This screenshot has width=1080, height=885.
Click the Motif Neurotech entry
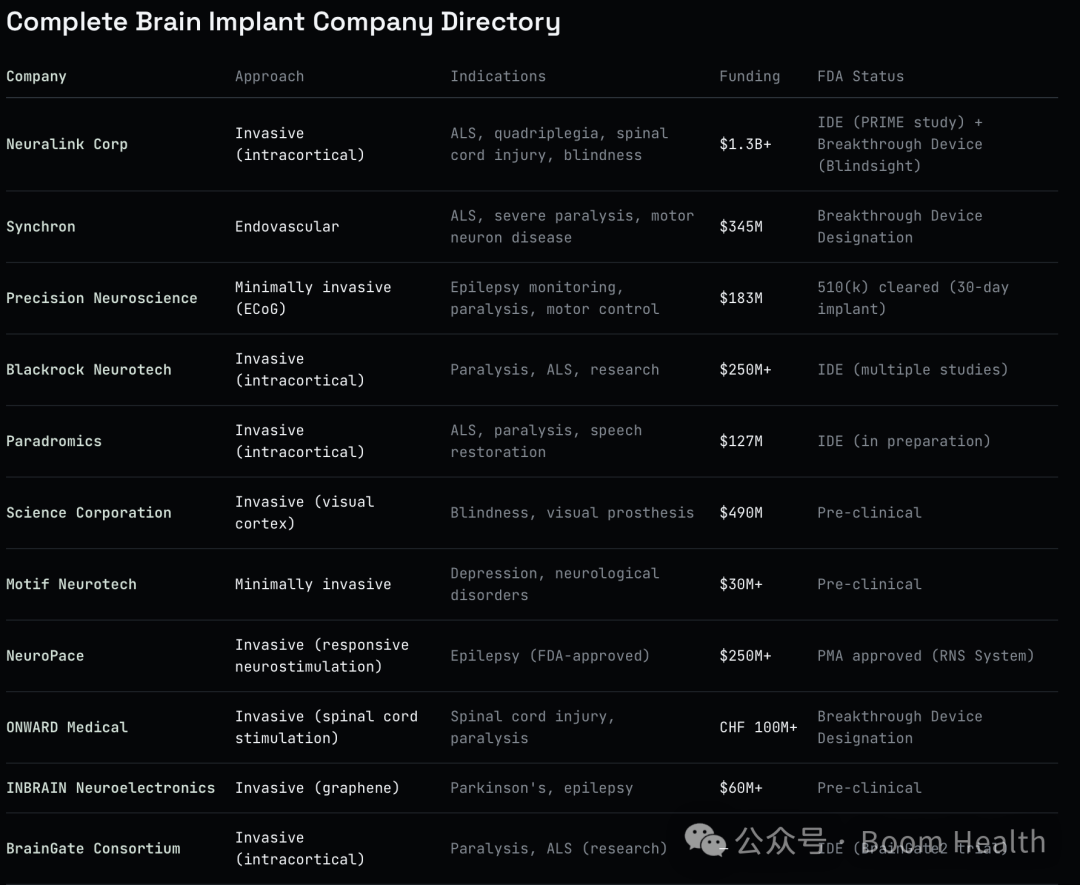(x=72, y=585)
